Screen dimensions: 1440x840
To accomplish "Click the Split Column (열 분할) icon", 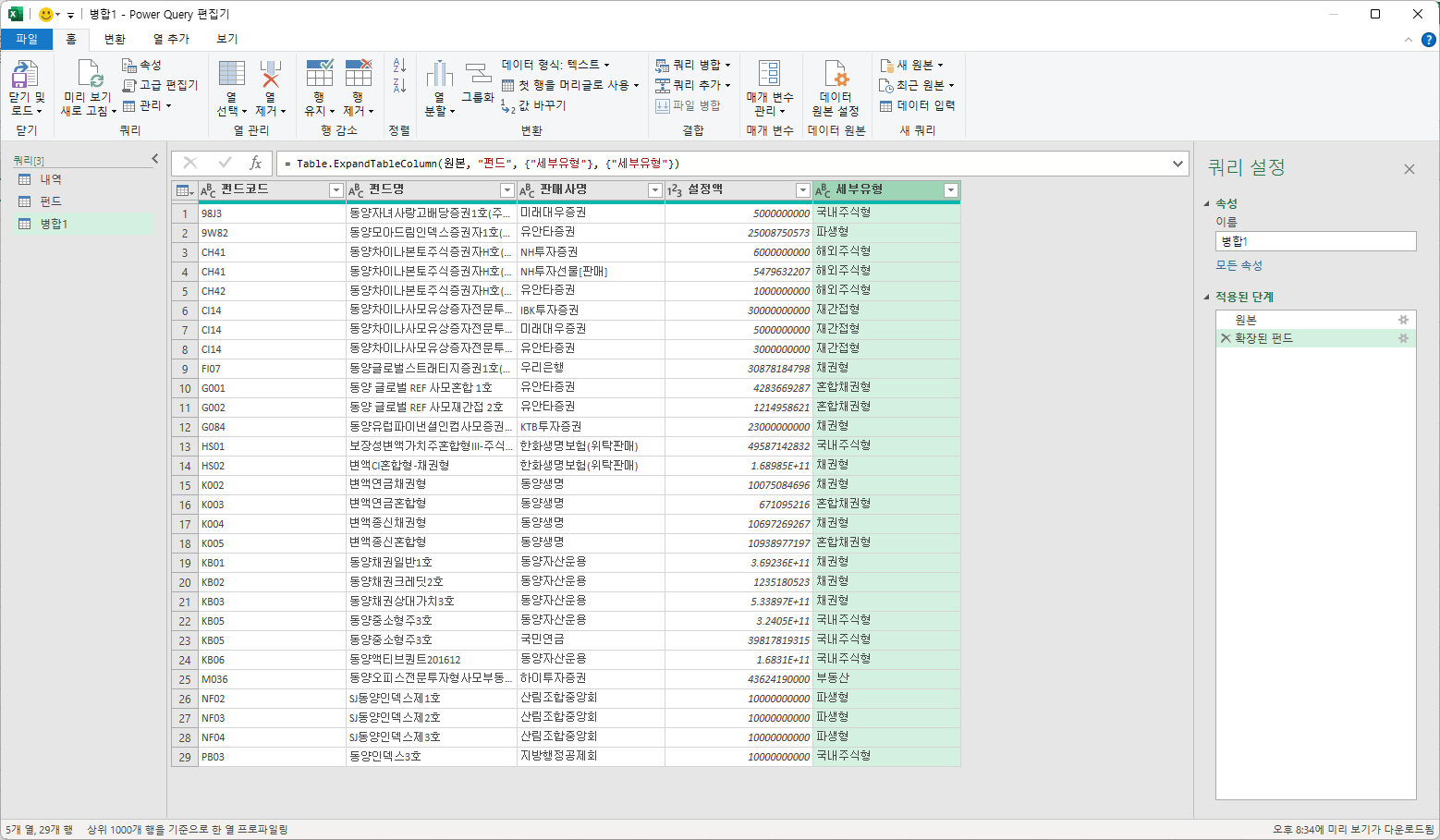I will [x=439, y=74].
